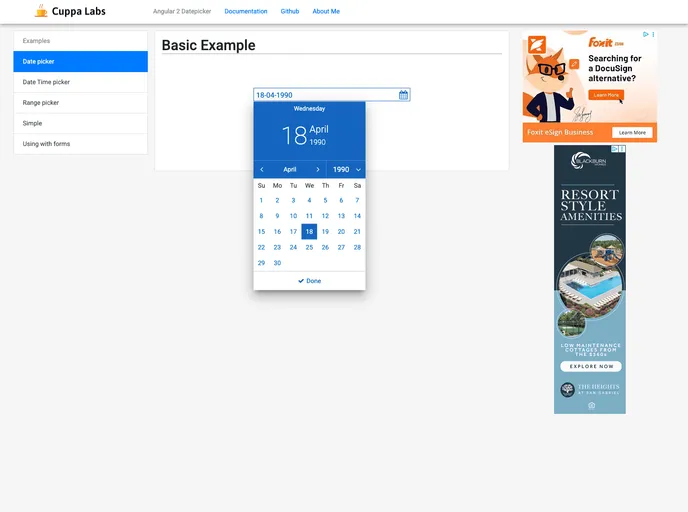Open the April month selector

pos(290,169)
